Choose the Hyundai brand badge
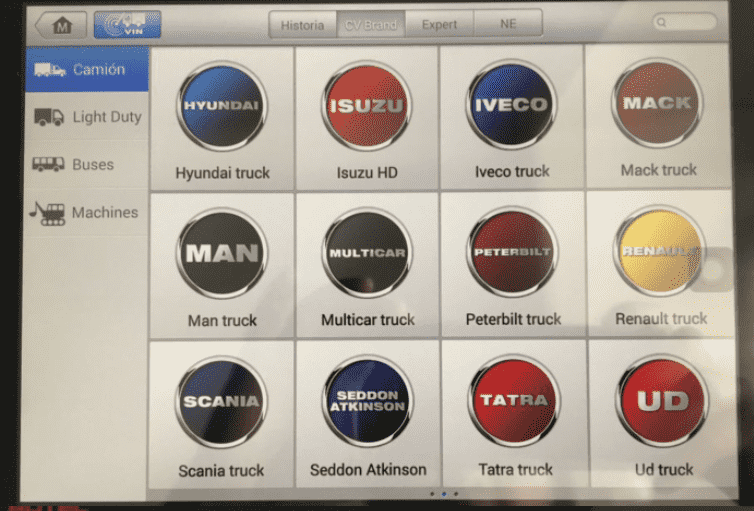754x511 pixels. [x=222, y=106]
